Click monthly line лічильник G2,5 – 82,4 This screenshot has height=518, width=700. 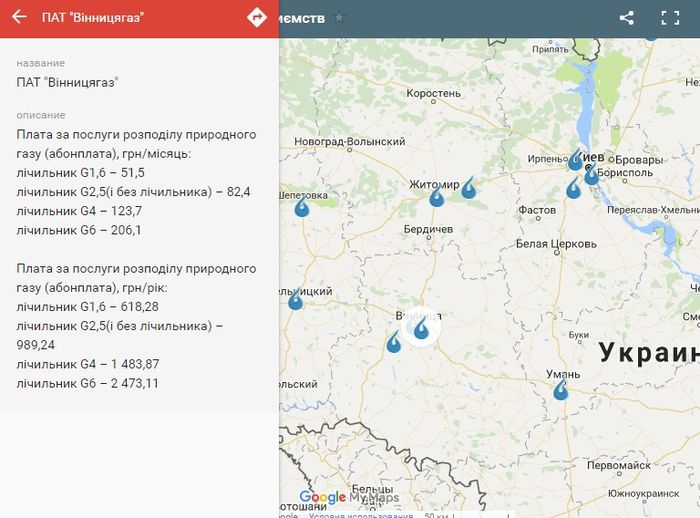133,192
